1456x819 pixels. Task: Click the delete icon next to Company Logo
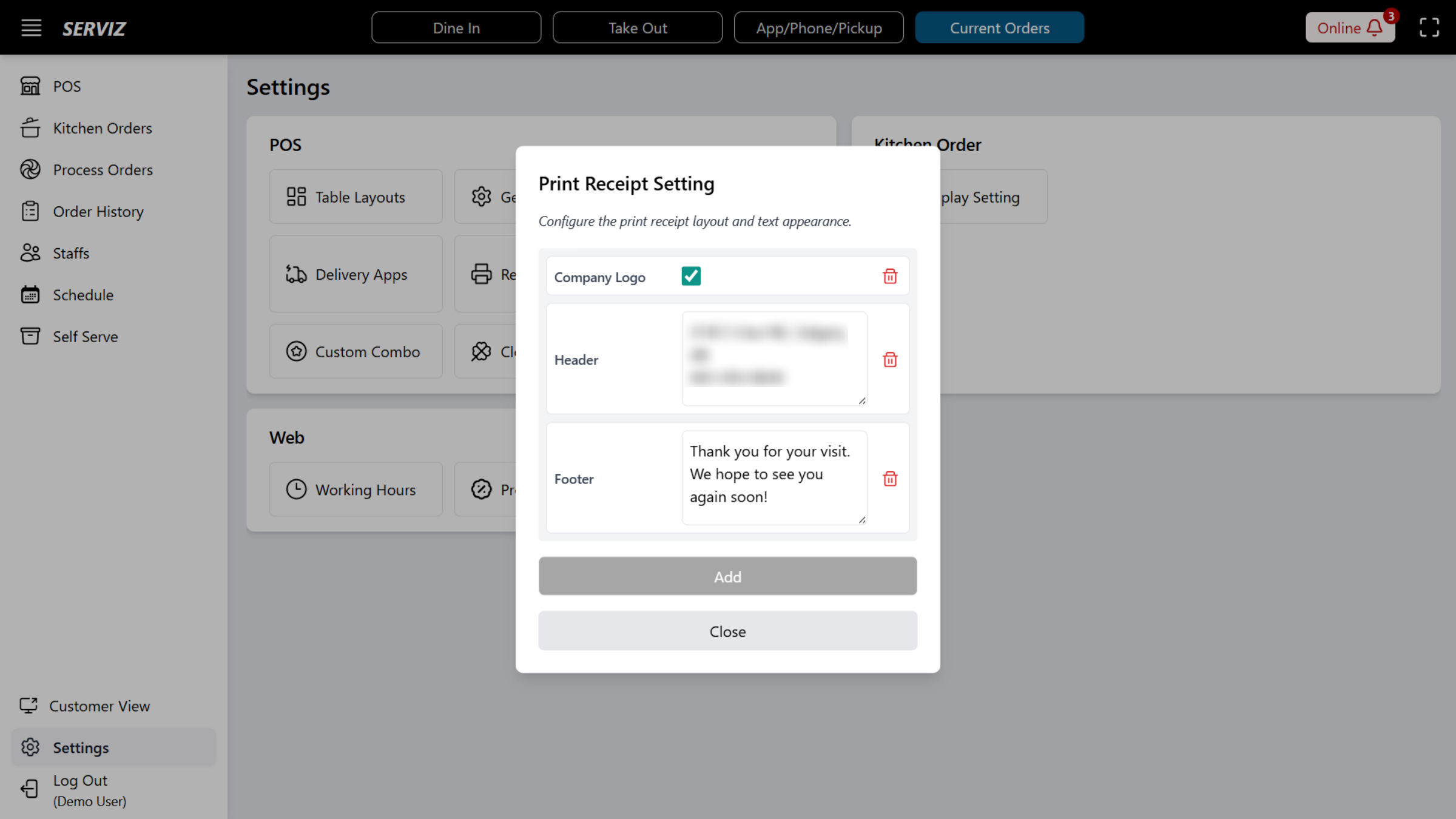point(890,276)
